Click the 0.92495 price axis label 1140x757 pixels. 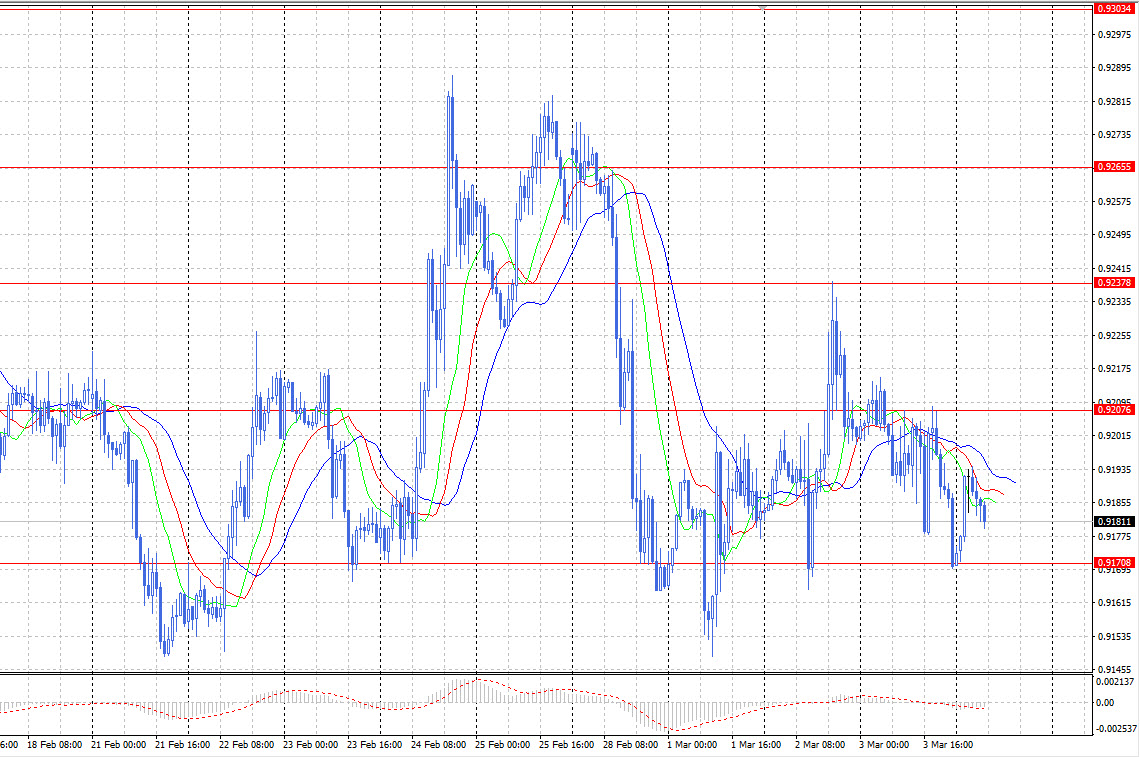coord(1115,235)
